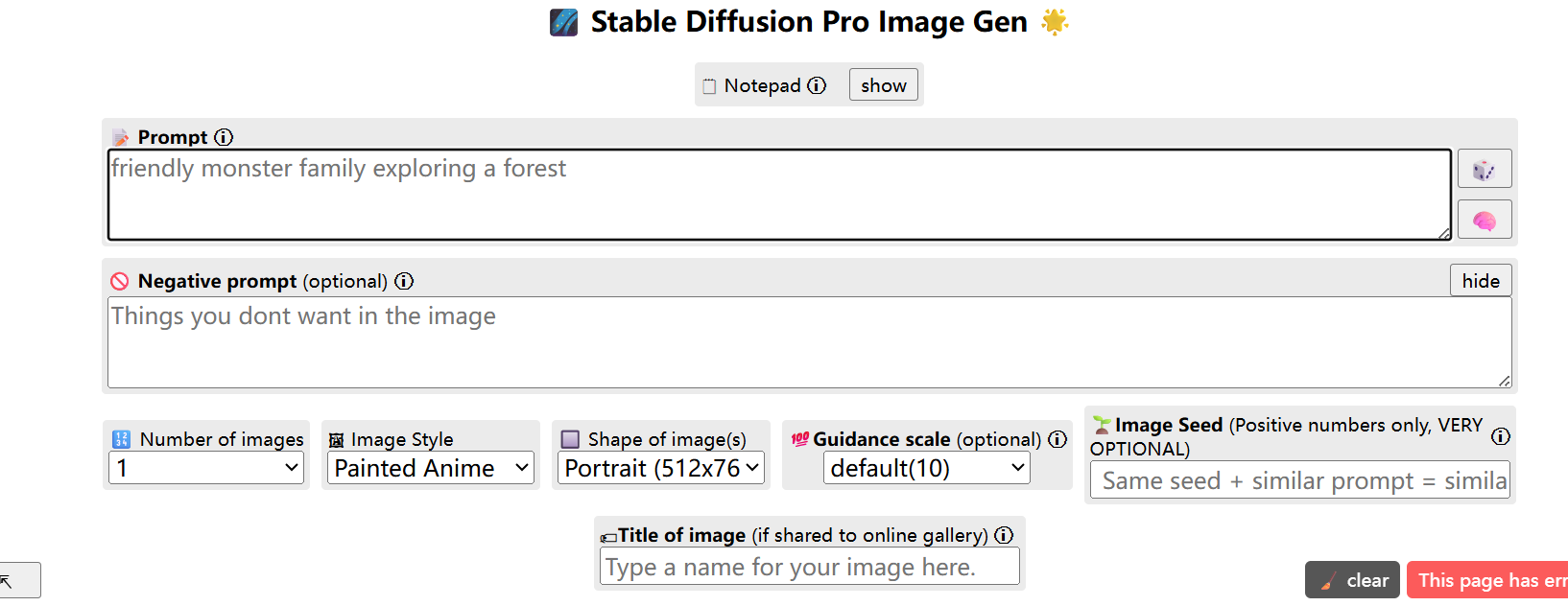Click the arrow icon at bottom-left corner
1568x606 pixels.
tap(19, 580)
